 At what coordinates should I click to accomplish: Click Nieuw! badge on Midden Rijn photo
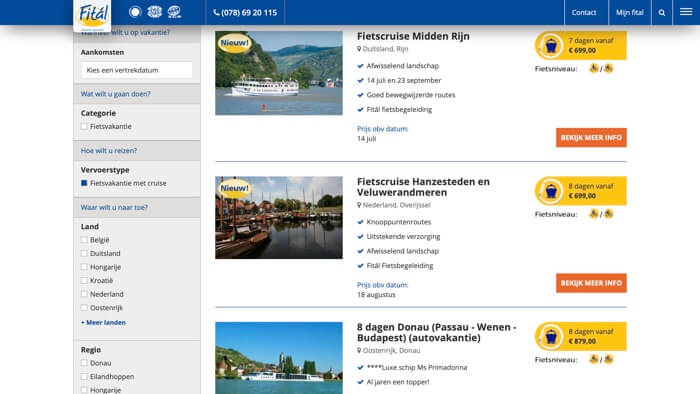tap(234, 43)
